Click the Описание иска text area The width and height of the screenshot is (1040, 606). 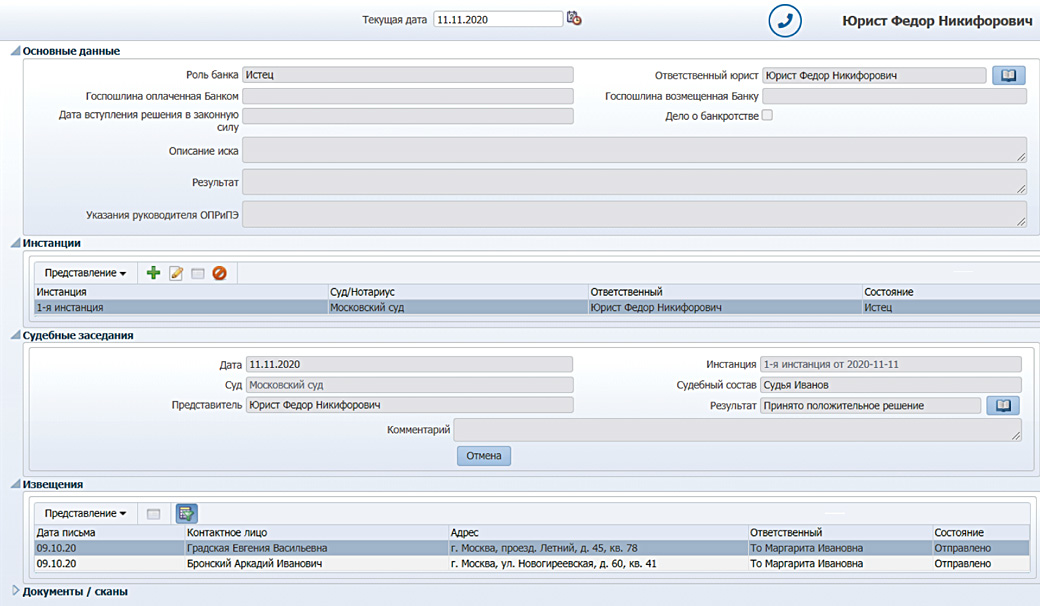[634, 150]
